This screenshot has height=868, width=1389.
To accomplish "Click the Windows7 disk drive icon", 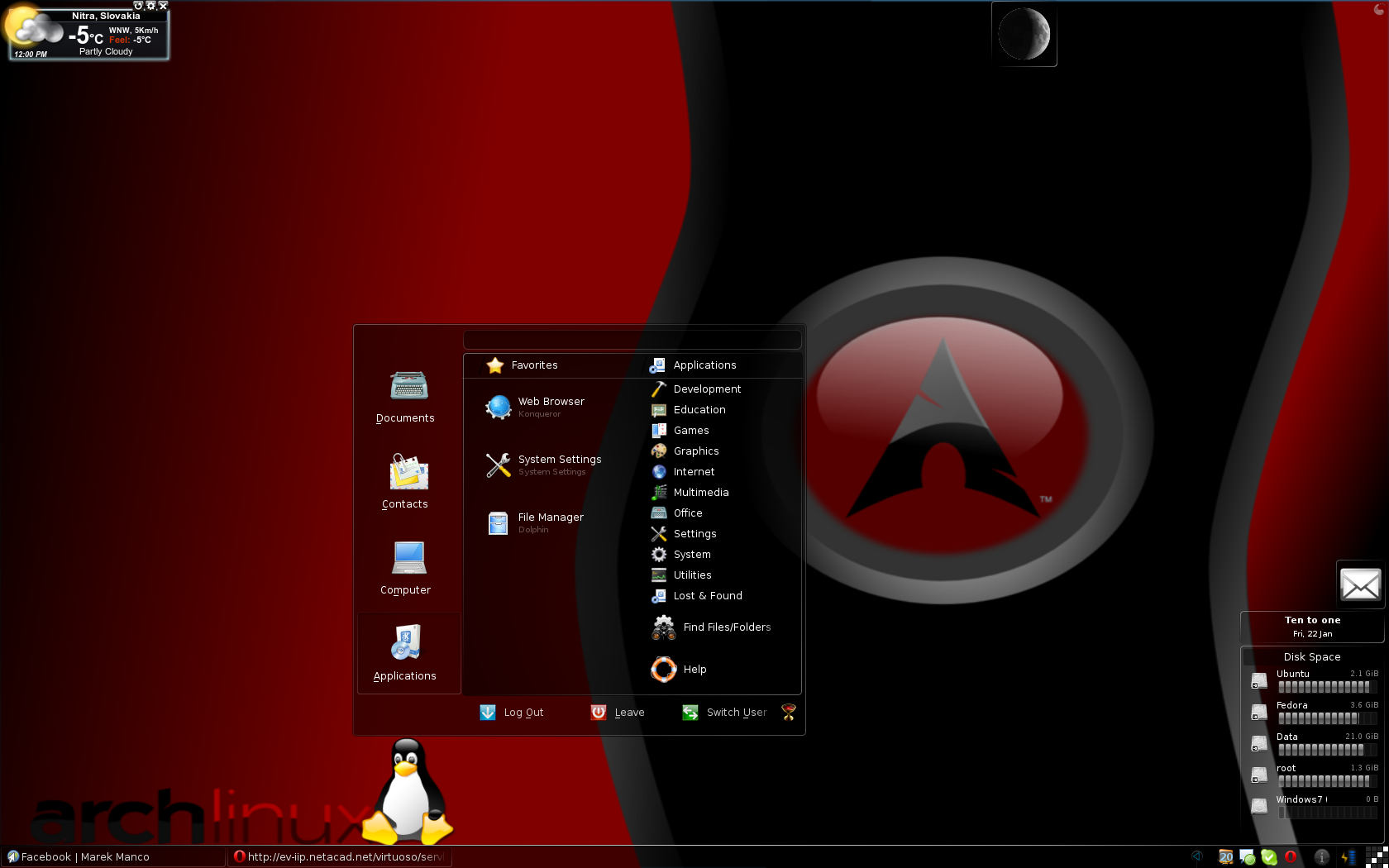I will (x=1259, y=807).
